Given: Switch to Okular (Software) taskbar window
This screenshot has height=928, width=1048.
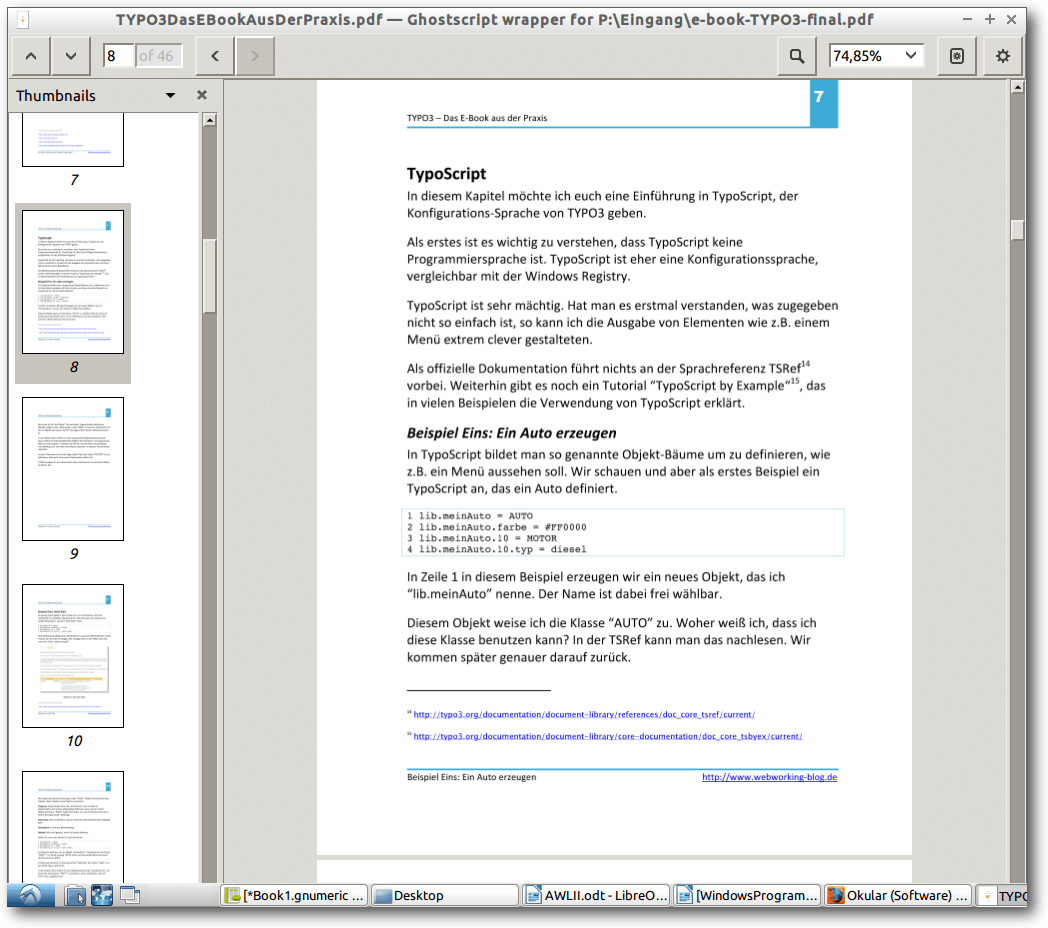Looking at the screenshot, I should pyautogui.click(x=898, y=895).
